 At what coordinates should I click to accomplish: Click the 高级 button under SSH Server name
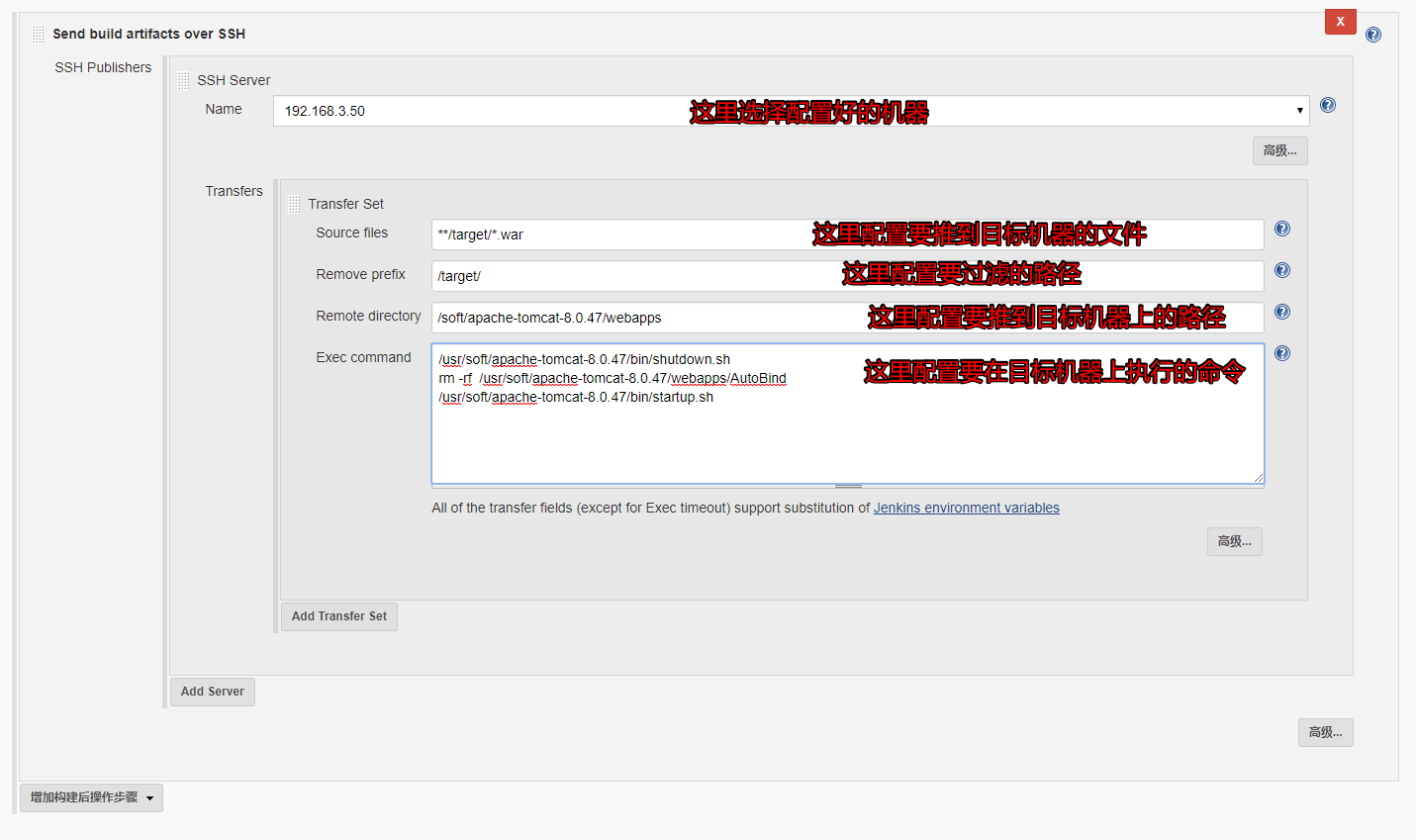point(1280,150)
